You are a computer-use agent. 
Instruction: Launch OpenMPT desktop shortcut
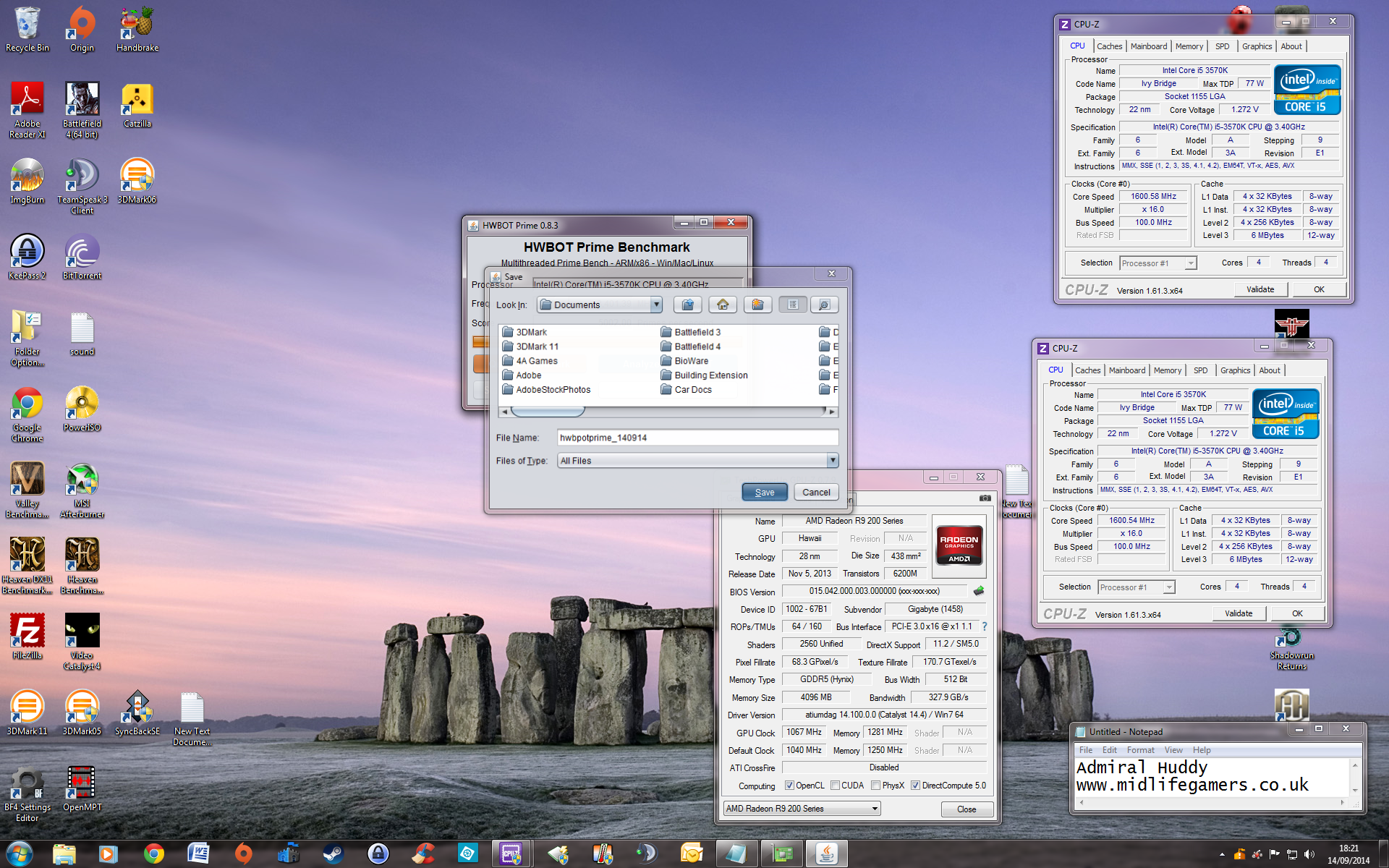82,789
